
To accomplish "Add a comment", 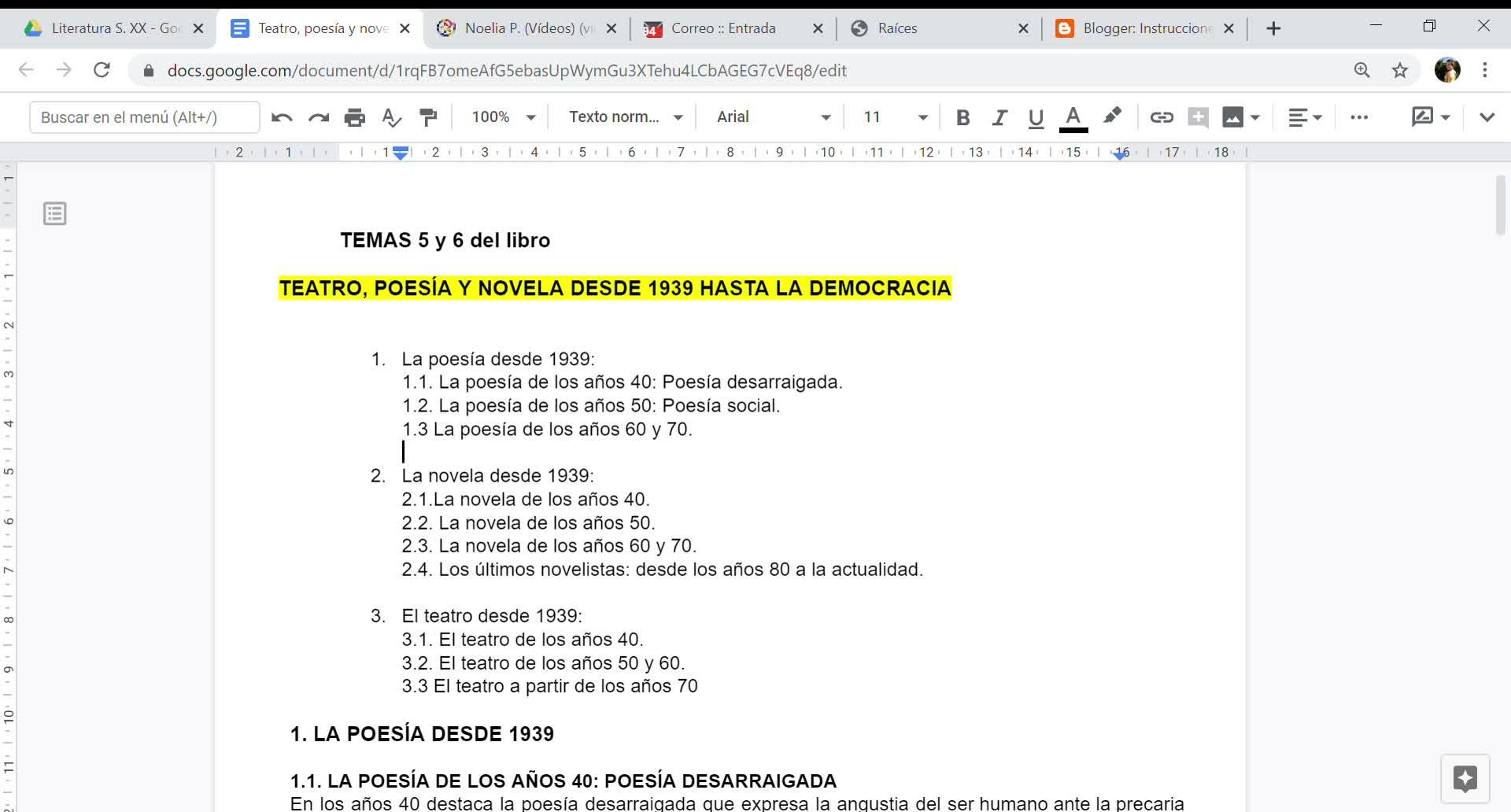I will pos(1198,117).
